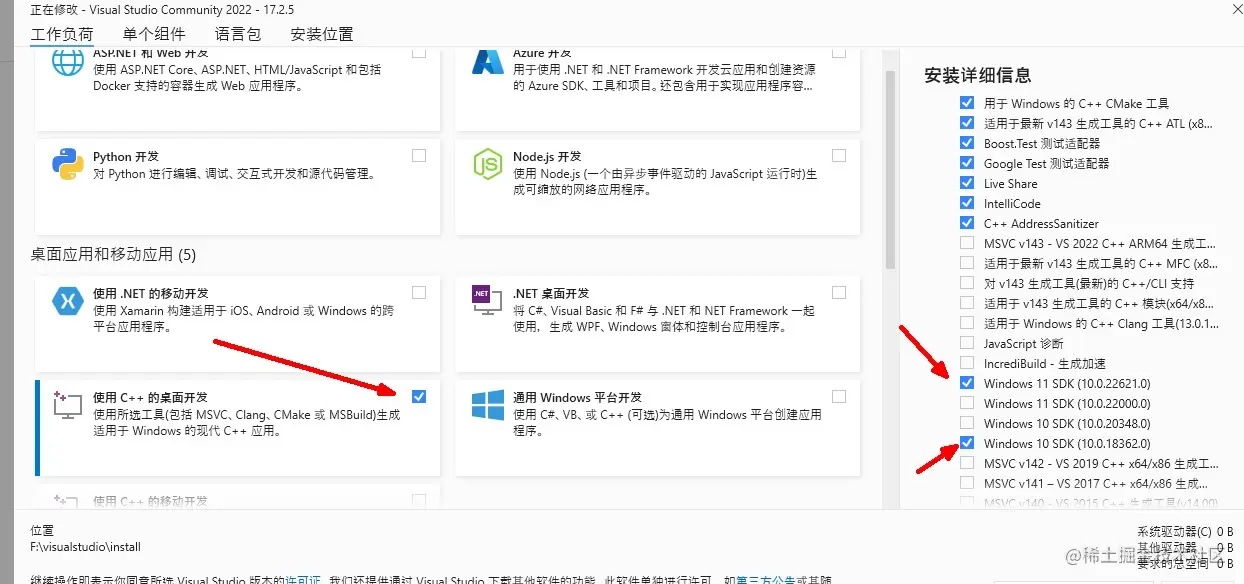This screenshot has height=584, width=1244.
Task: Check MSVC v143 ARM64 build tools
Action: coord(967,243)
